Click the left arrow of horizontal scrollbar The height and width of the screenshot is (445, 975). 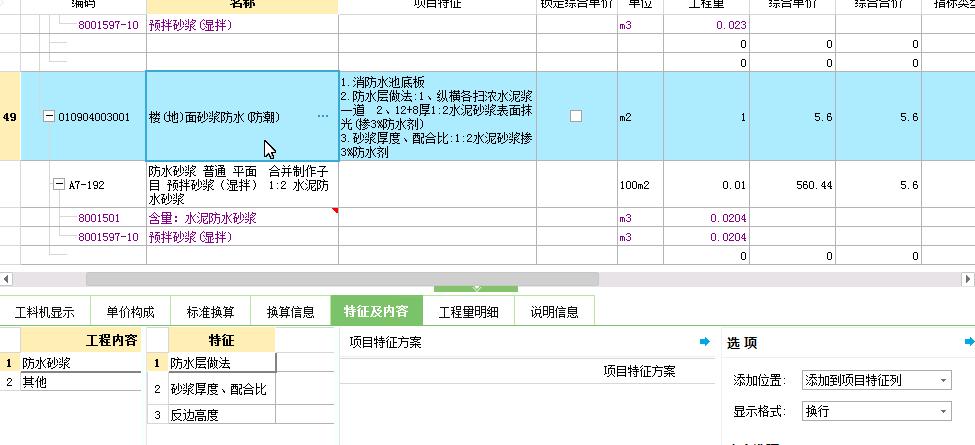(7, 279)
